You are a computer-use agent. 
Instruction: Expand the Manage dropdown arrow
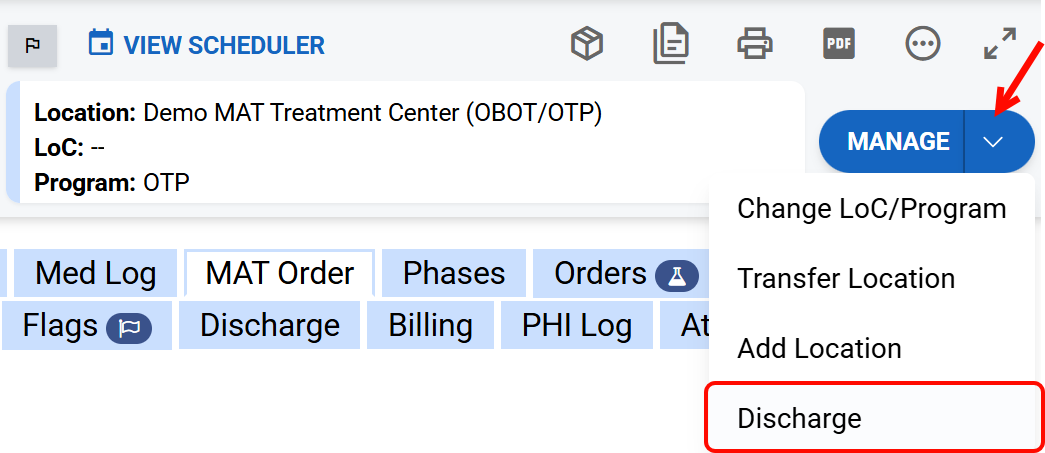[x=993, y=142]
